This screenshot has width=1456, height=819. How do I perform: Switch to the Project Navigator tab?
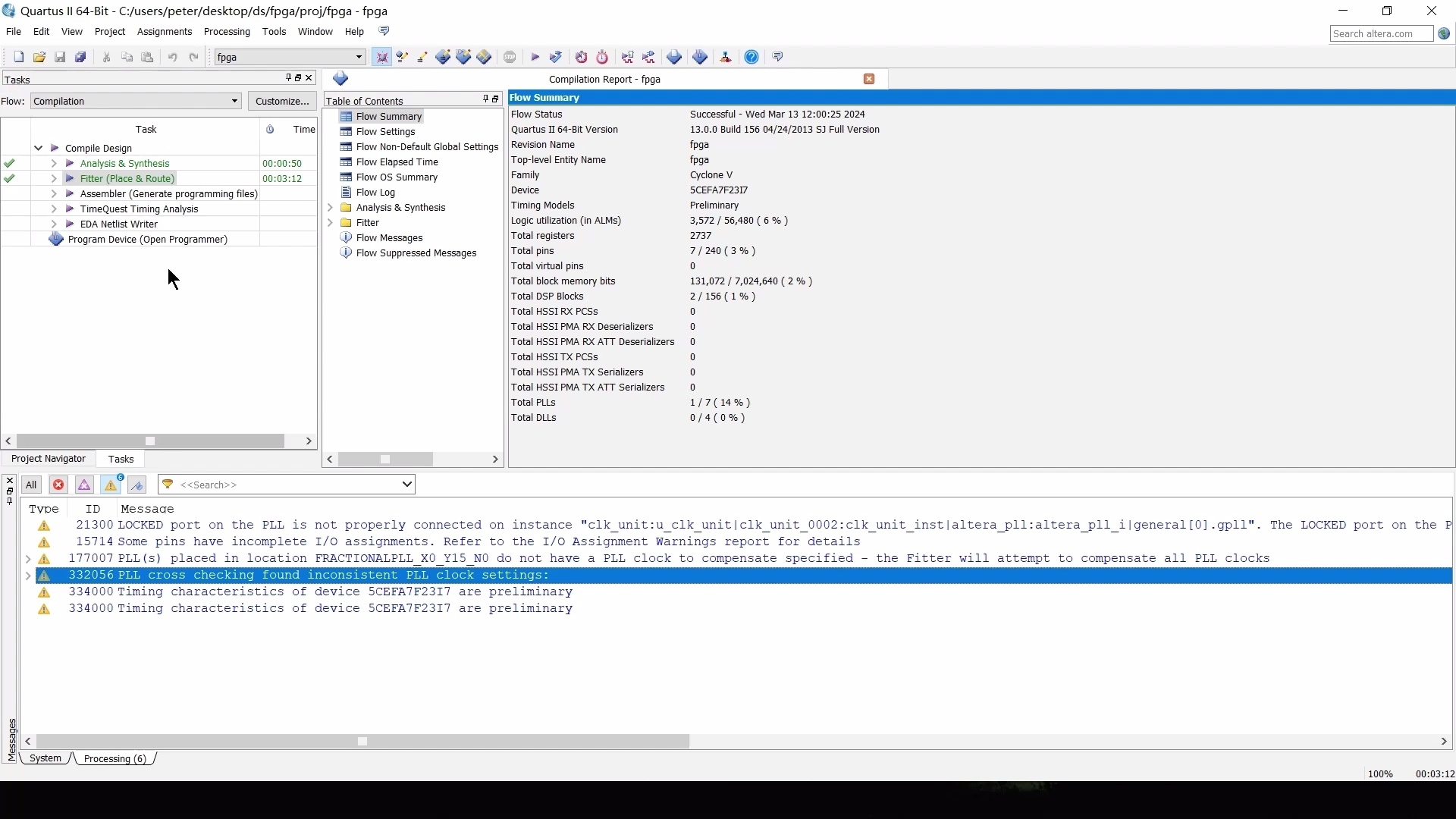(48, 459)
